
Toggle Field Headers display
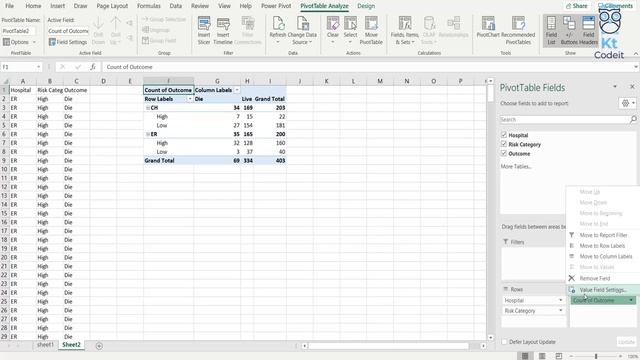click(x=588, y=31)
